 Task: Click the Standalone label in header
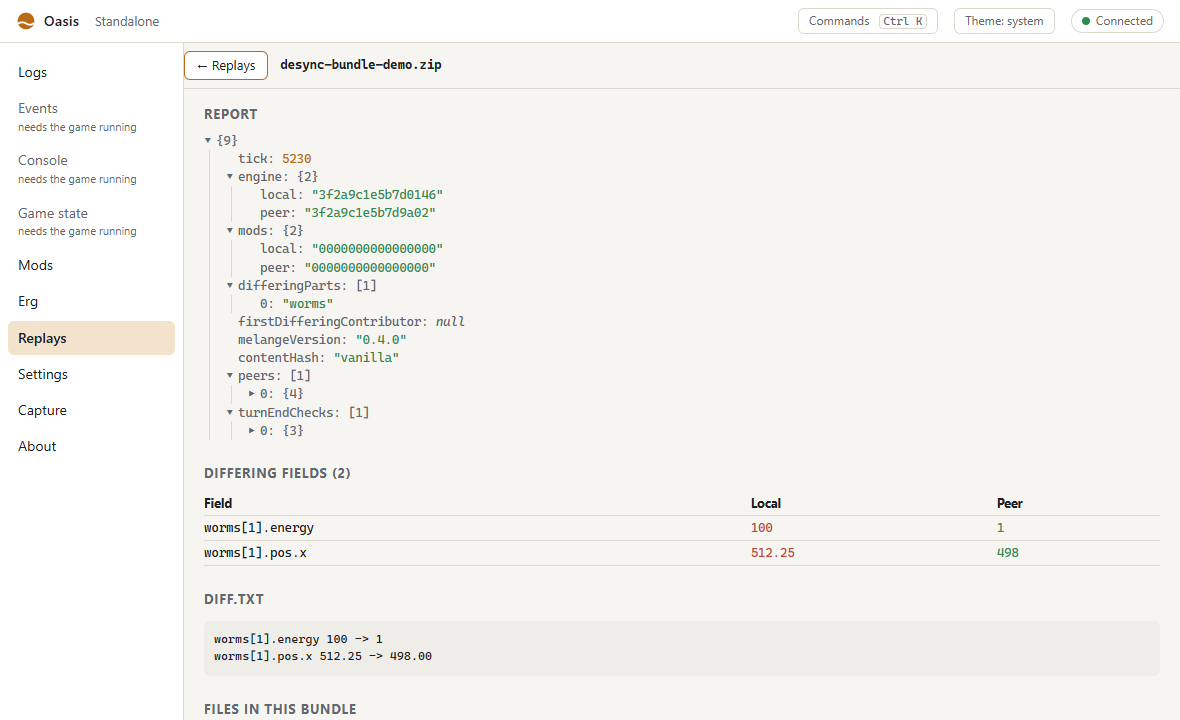pos(126,21)
